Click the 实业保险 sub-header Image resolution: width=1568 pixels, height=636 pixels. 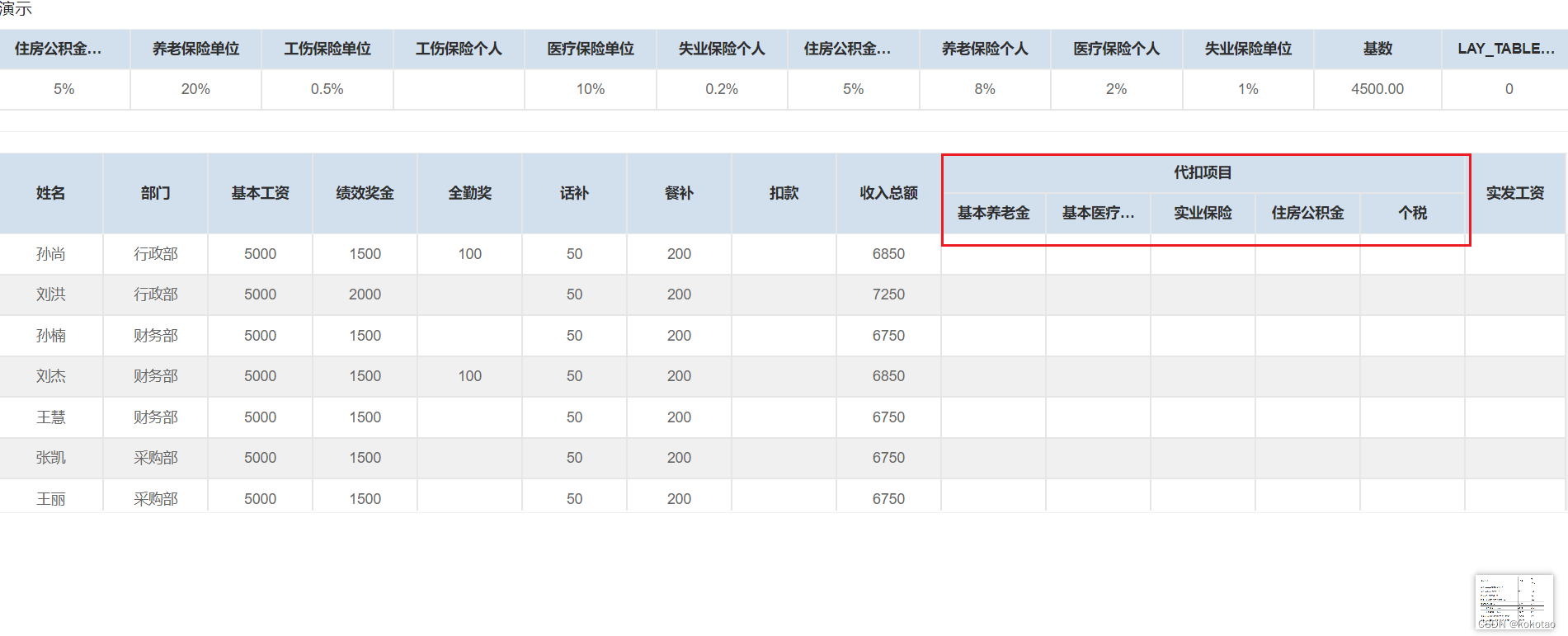pos(1203,213)
